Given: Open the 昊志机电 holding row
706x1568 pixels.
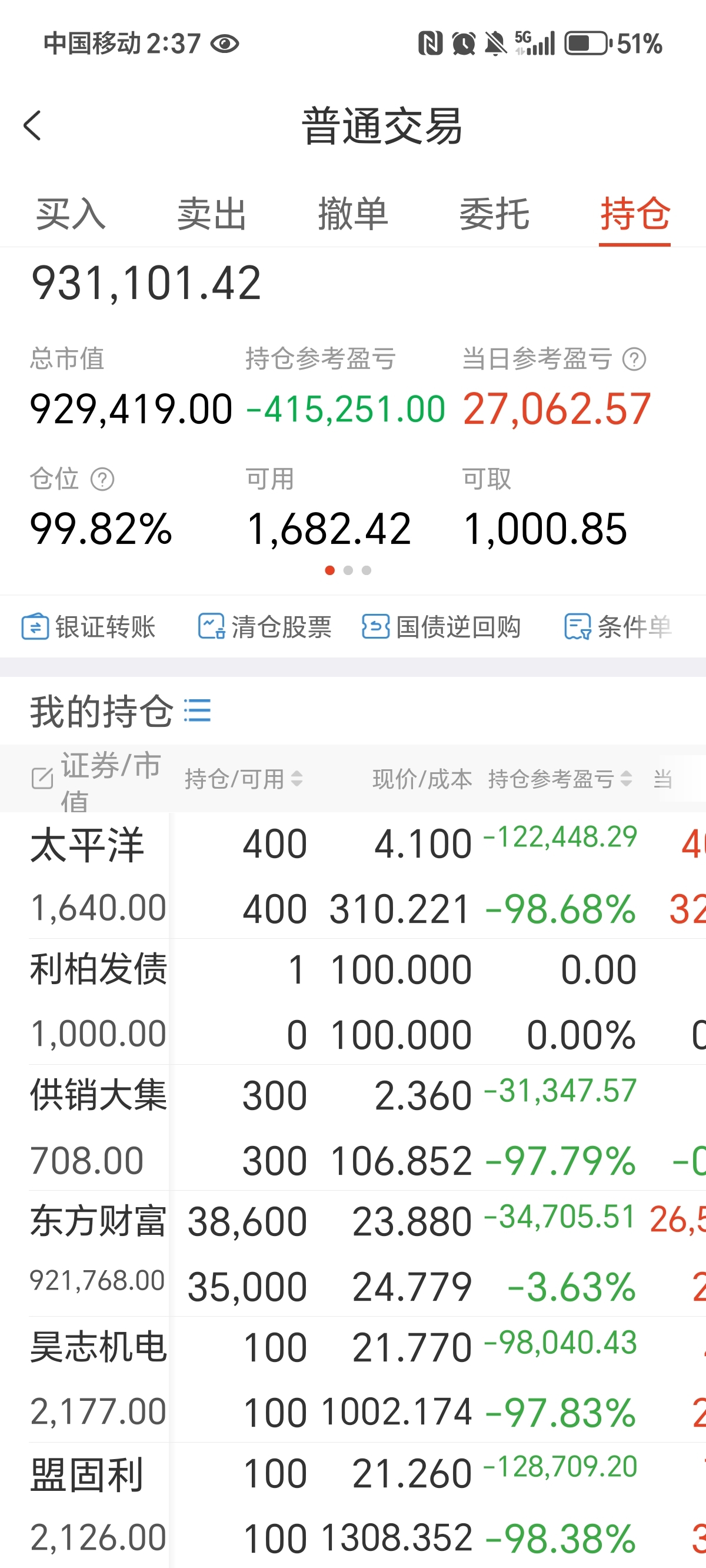Looking at the screenshot, I should click(x=353, y=1379).
